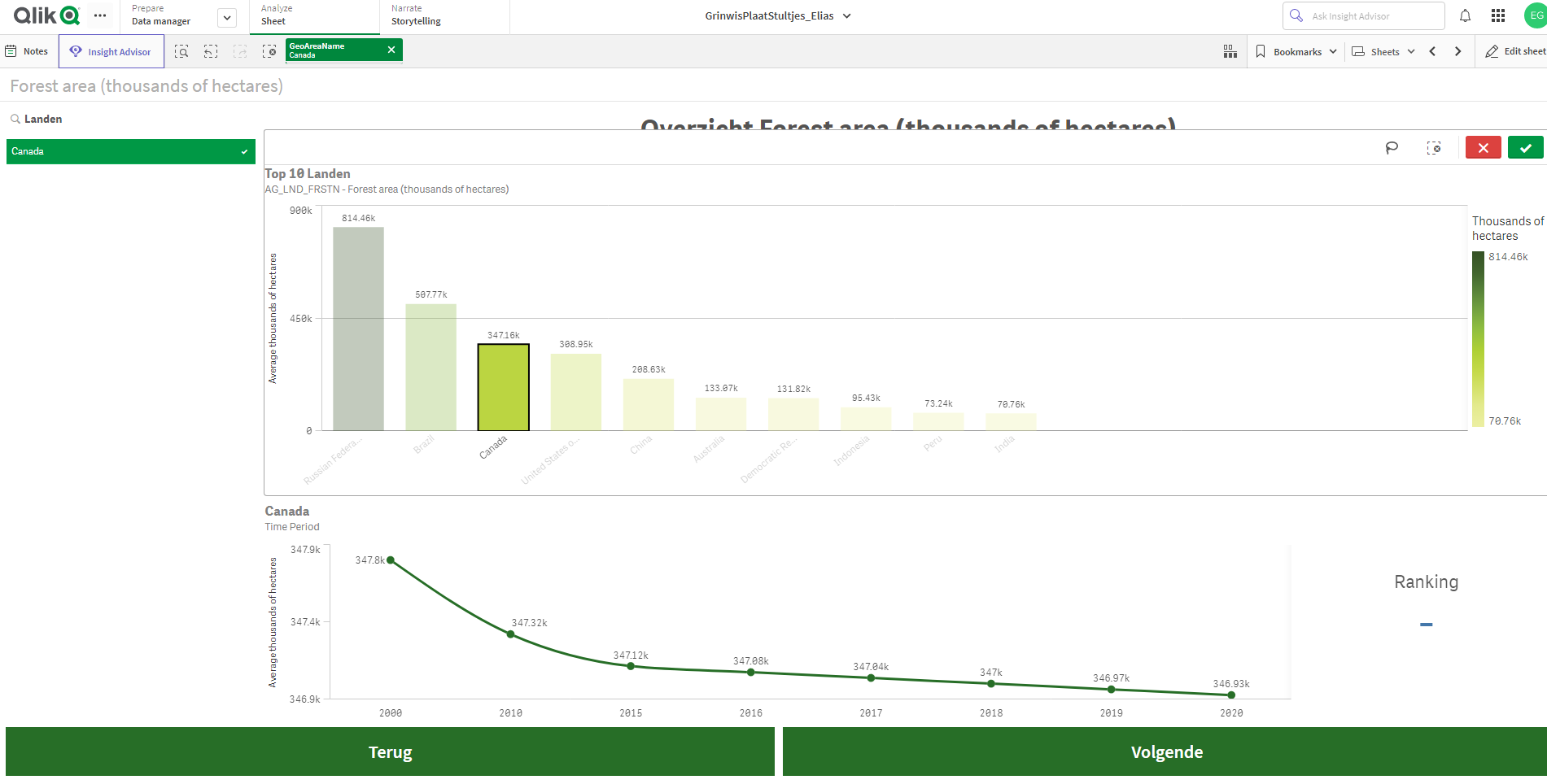Clear all selections
Viewport: 1547px width, 784px height.
[269, 50]
